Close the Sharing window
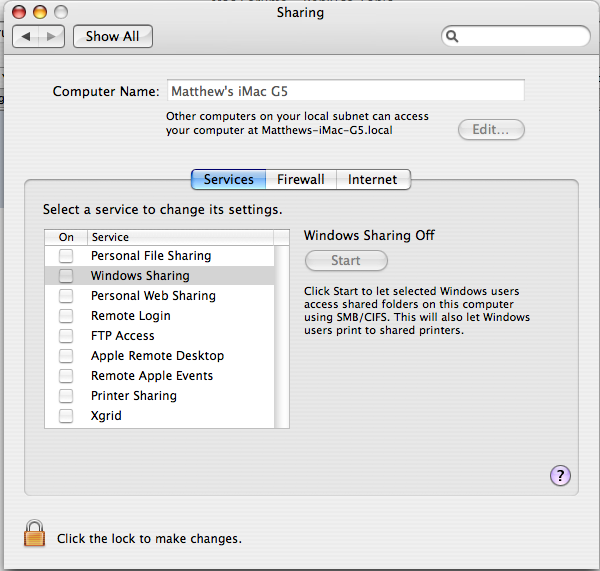 [19, 12]
